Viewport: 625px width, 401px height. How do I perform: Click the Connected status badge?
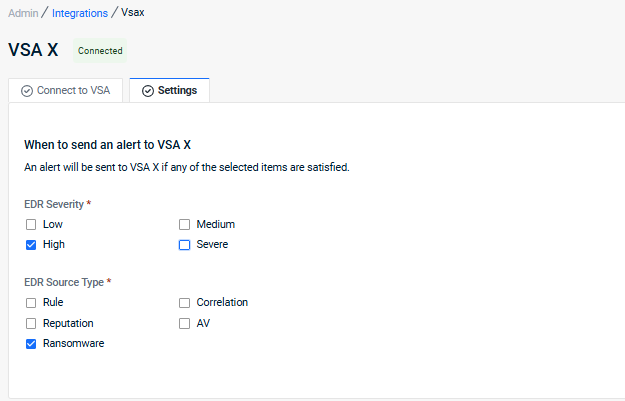(100, 51)
